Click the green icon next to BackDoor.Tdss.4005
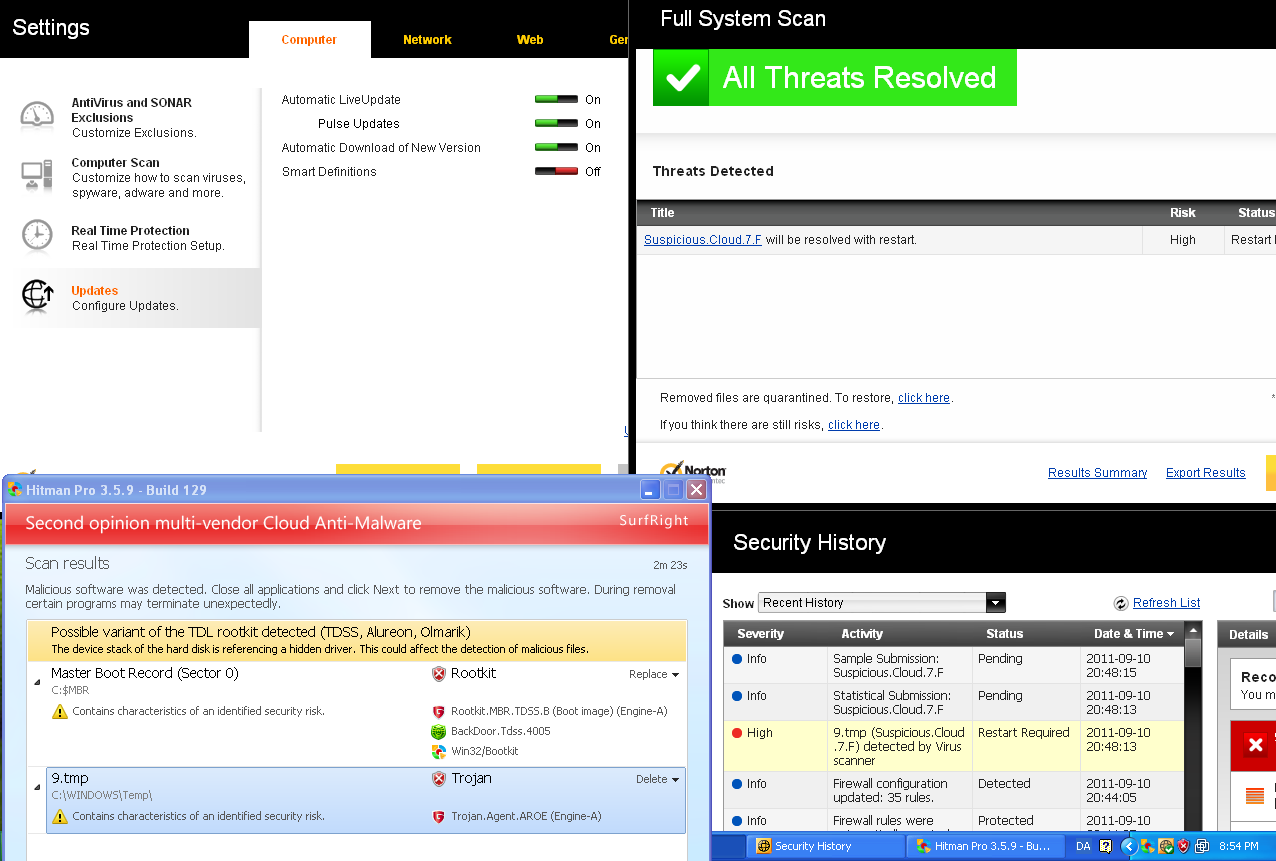Viewport: 1276px width, 861px height. [x=438, y=732]
